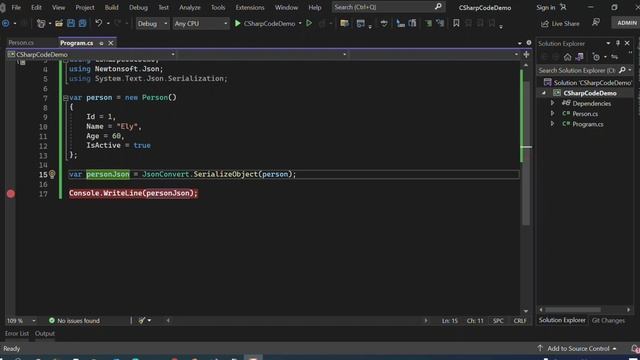
Task: Collapse the var person code block
Action: 66,98
